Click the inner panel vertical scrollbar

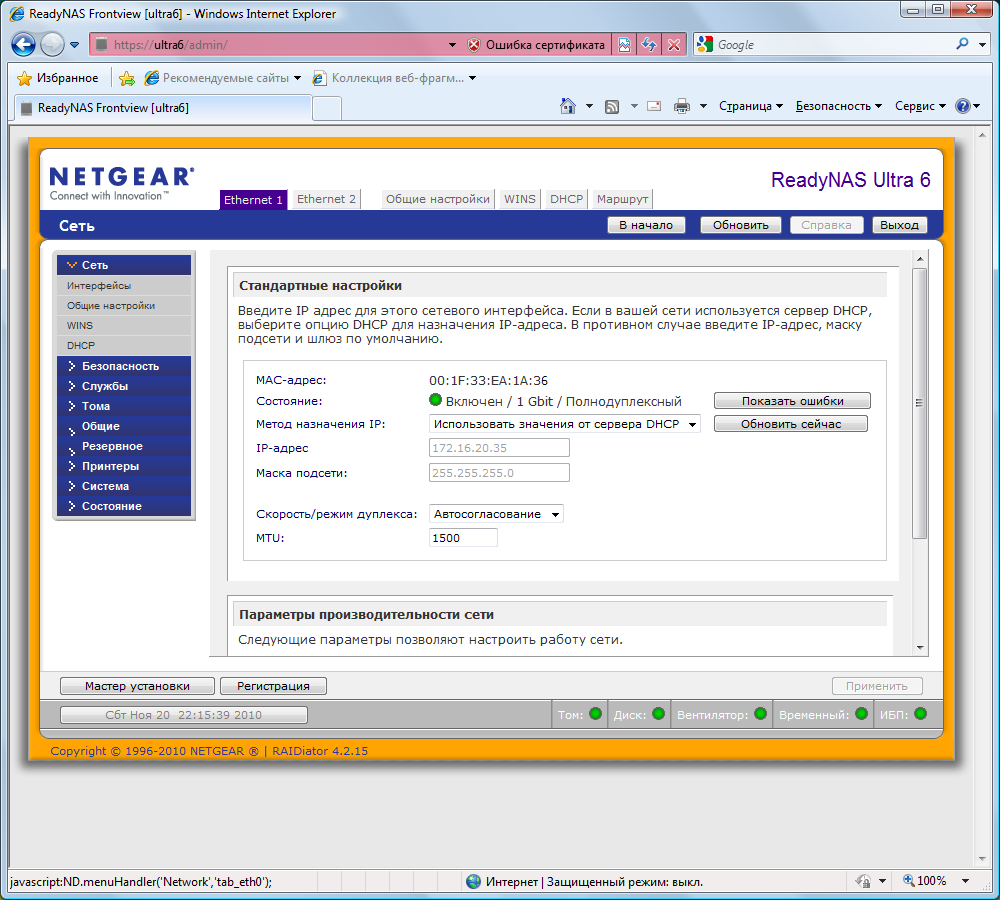[919, 403]
